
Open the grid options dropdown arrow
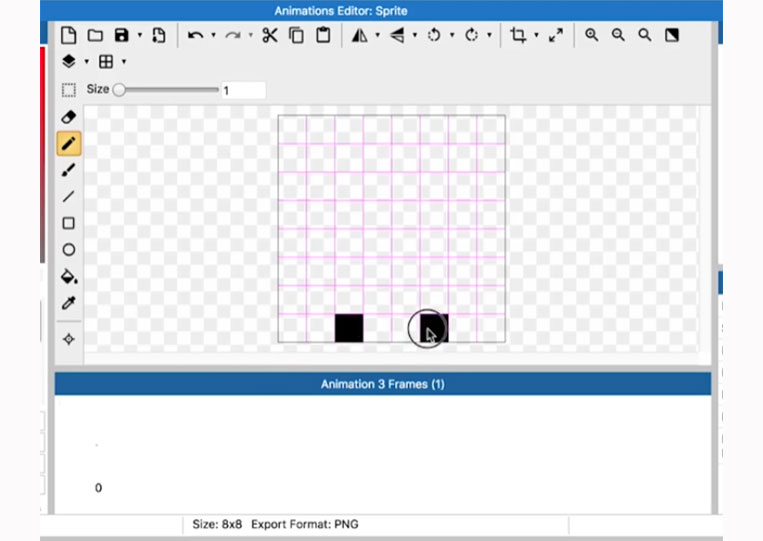(124, 61)
